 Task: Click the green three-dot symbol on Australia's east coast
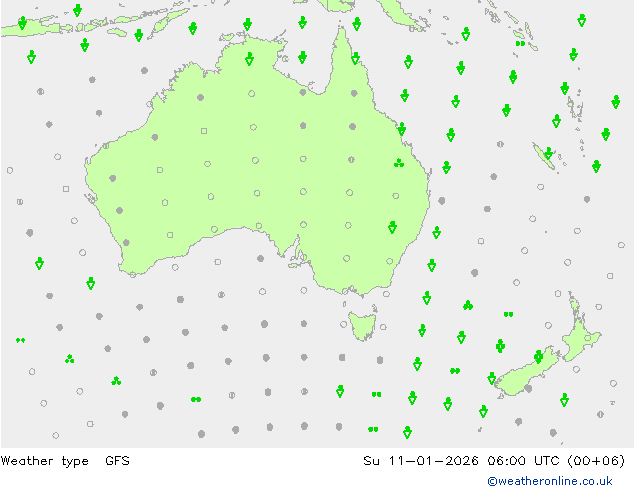(x=399, y=163)
